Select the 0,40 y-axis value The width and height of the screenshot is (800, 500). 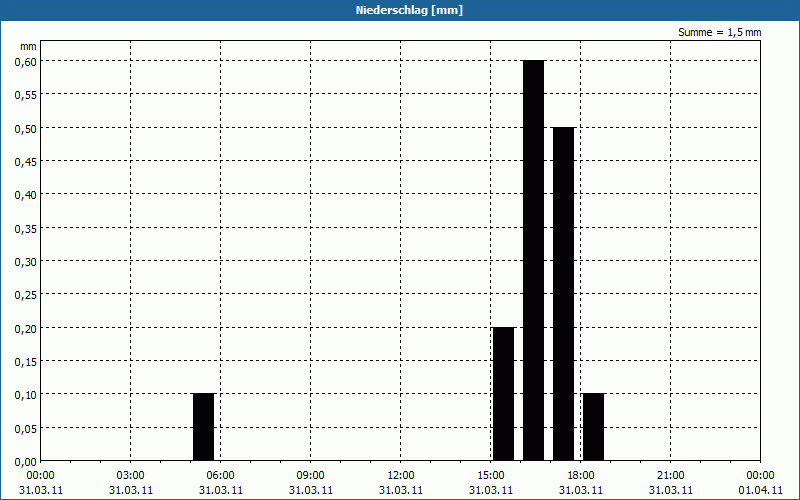coord(26,194)
